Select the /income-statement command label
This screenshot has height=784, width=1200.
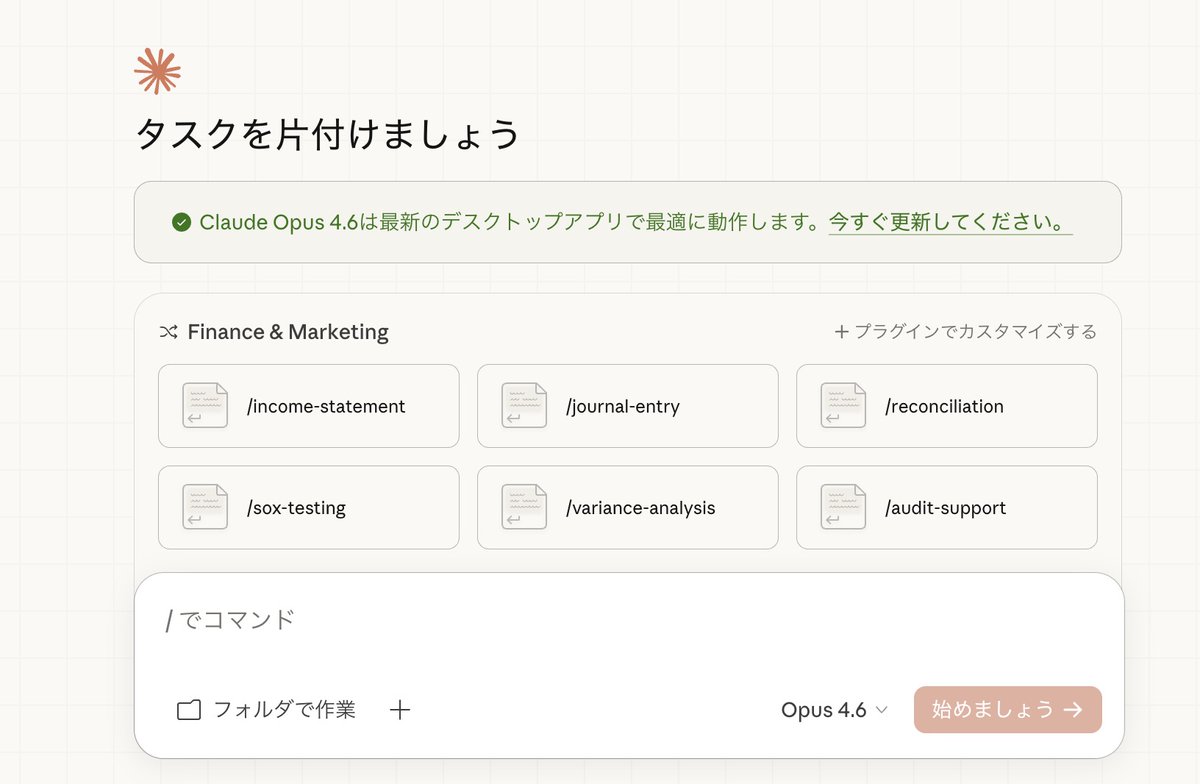tap(326, 406)
